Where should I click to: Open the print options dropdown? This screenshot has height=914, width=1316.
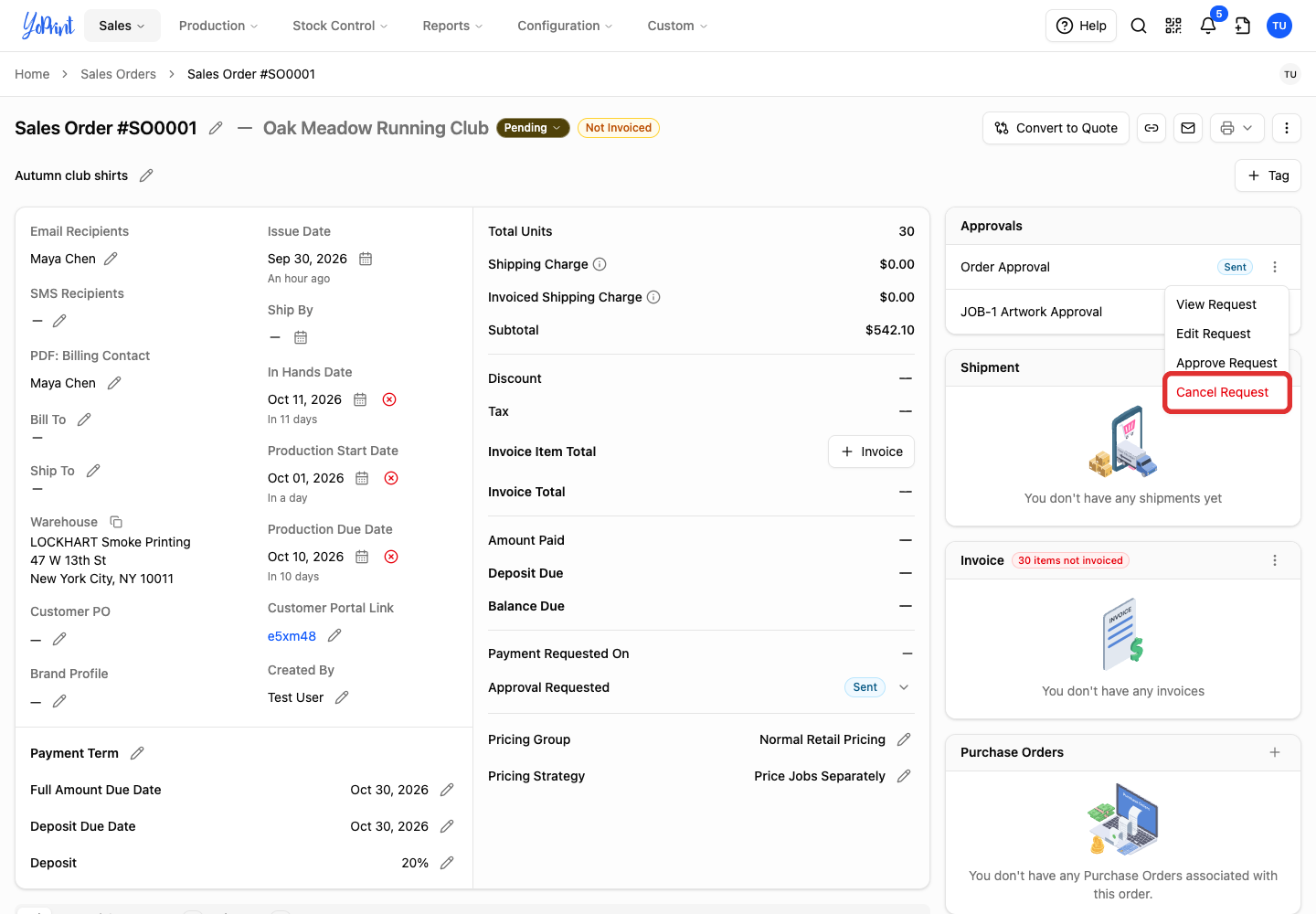click(x=1237, y=128)
